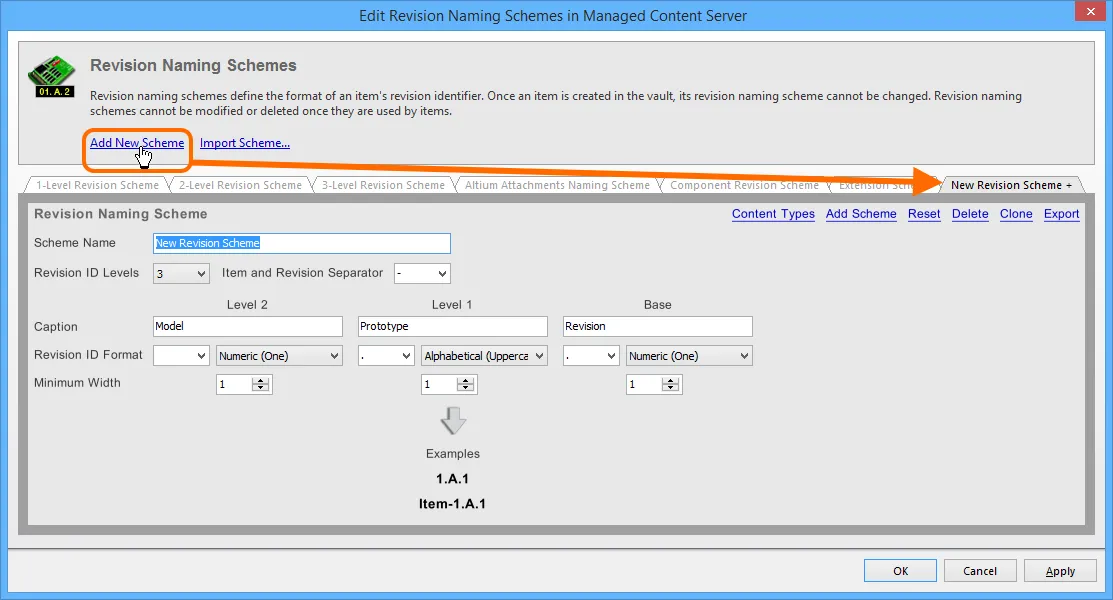This screenshot has height=600, width=1113.
Task: Click the Apply button
Action: (x=1060, y=571)
